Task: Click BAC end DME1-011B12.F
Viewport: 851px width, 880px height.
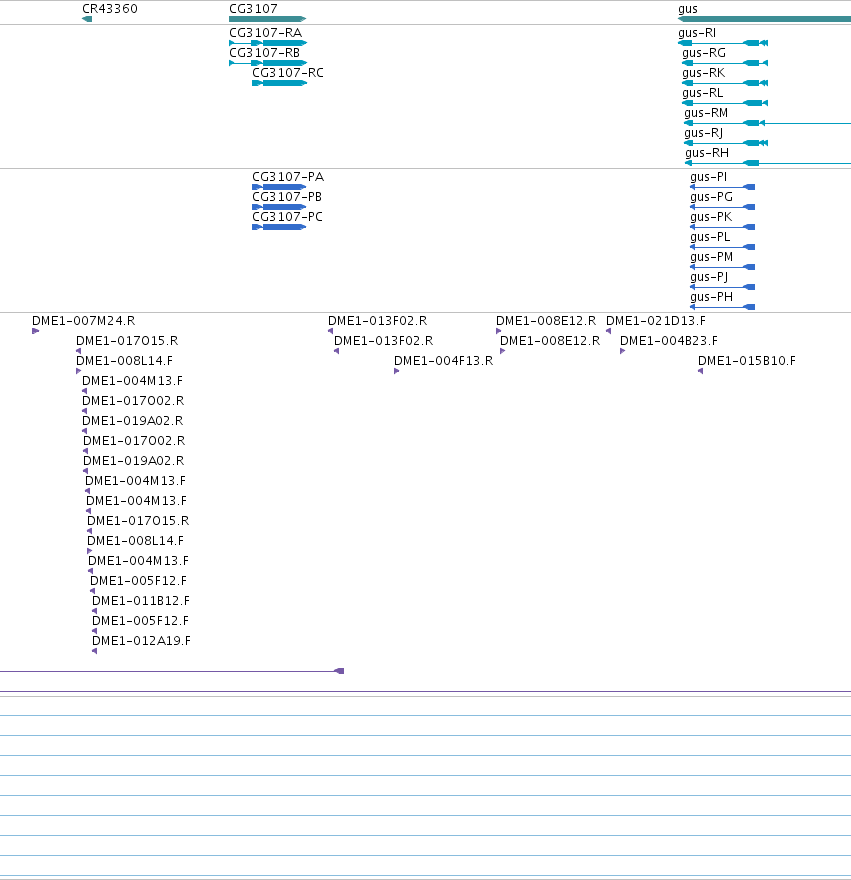Action: tap(94, 611)
